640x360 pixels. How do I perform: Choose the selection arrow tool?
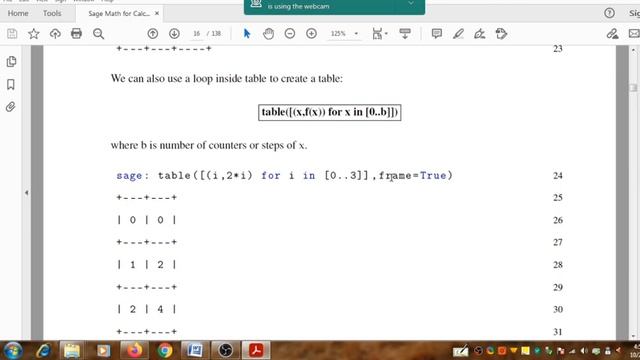(247, 33)
